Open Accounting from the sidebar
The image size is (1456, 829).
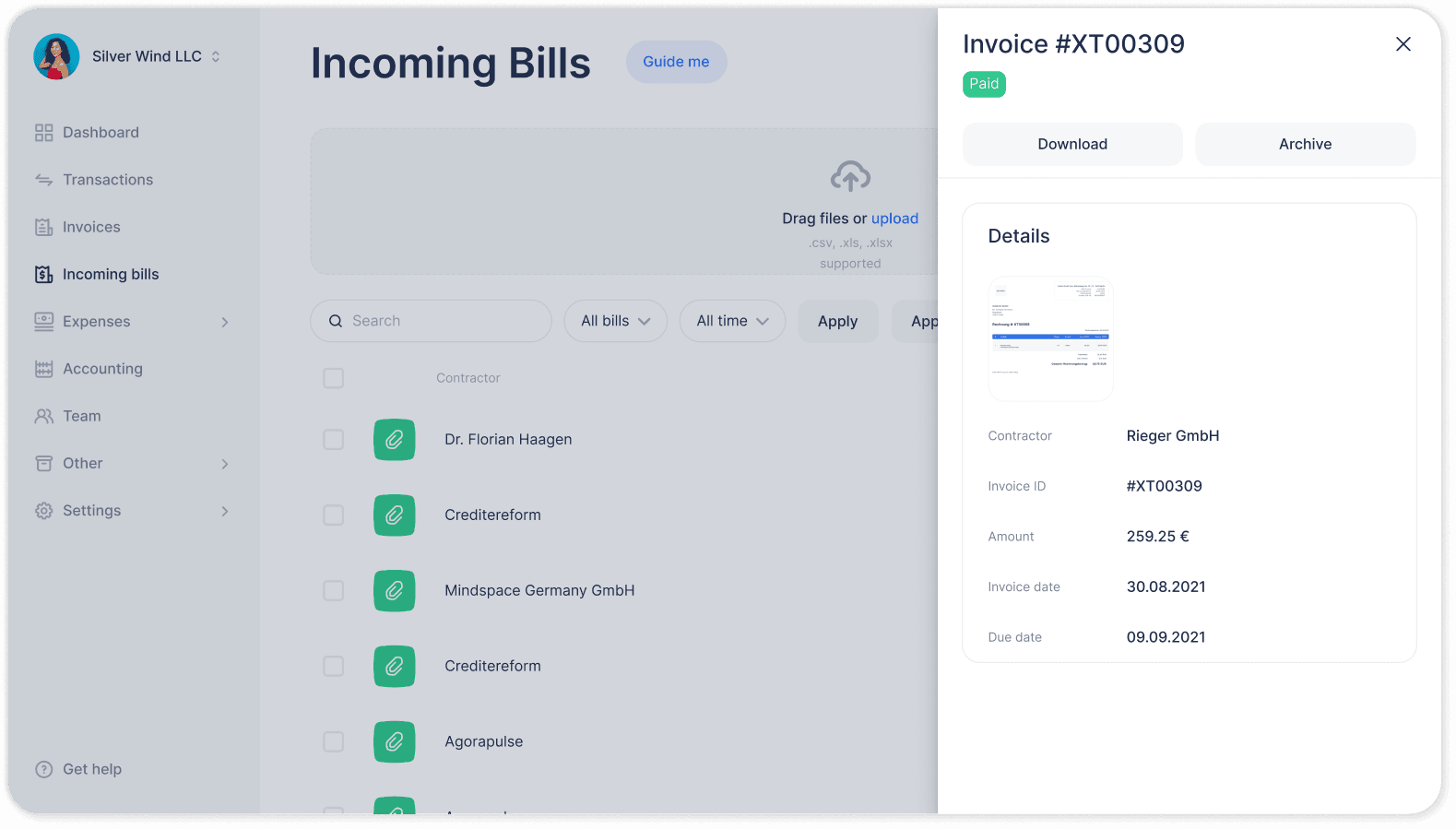tap(102, 369)
